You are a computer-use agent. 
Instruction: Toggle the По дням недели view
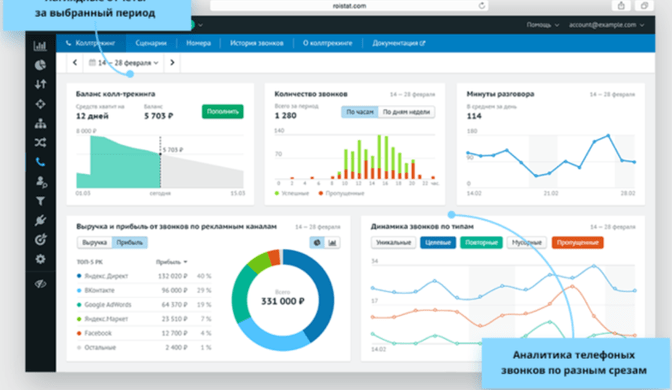point(406,112)
